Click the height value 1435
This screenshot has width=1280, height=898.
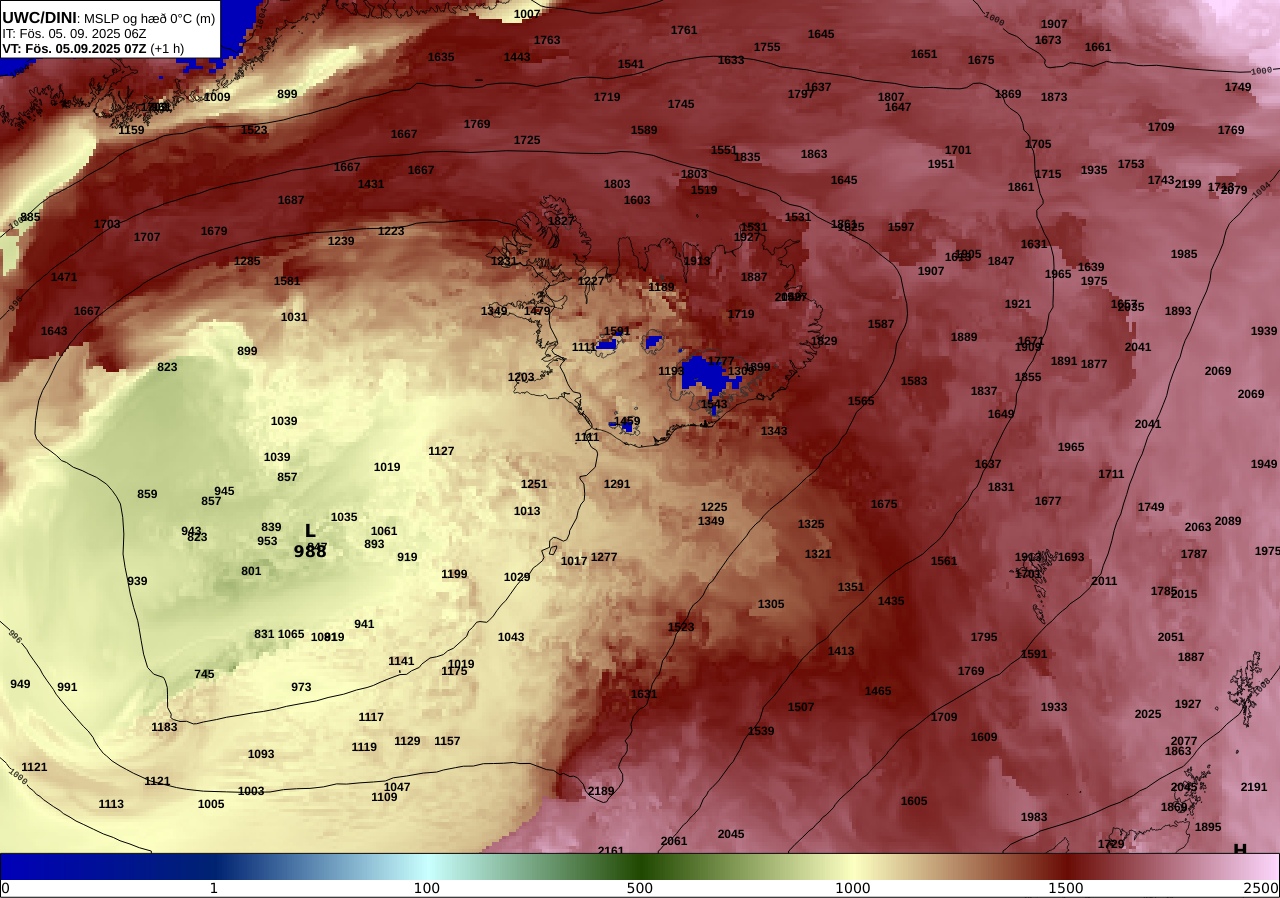[891, 601]
